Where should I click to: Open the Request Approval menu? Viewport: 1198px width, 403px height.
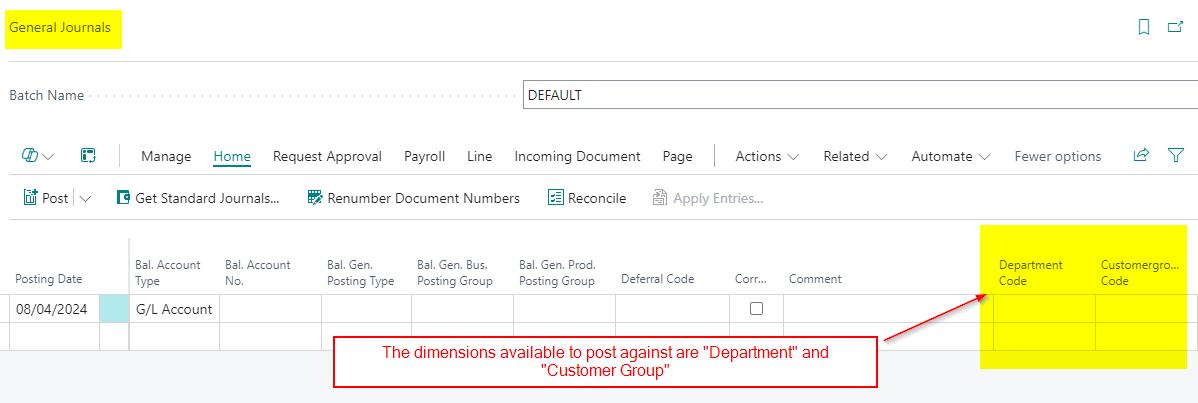pos(327,156)
